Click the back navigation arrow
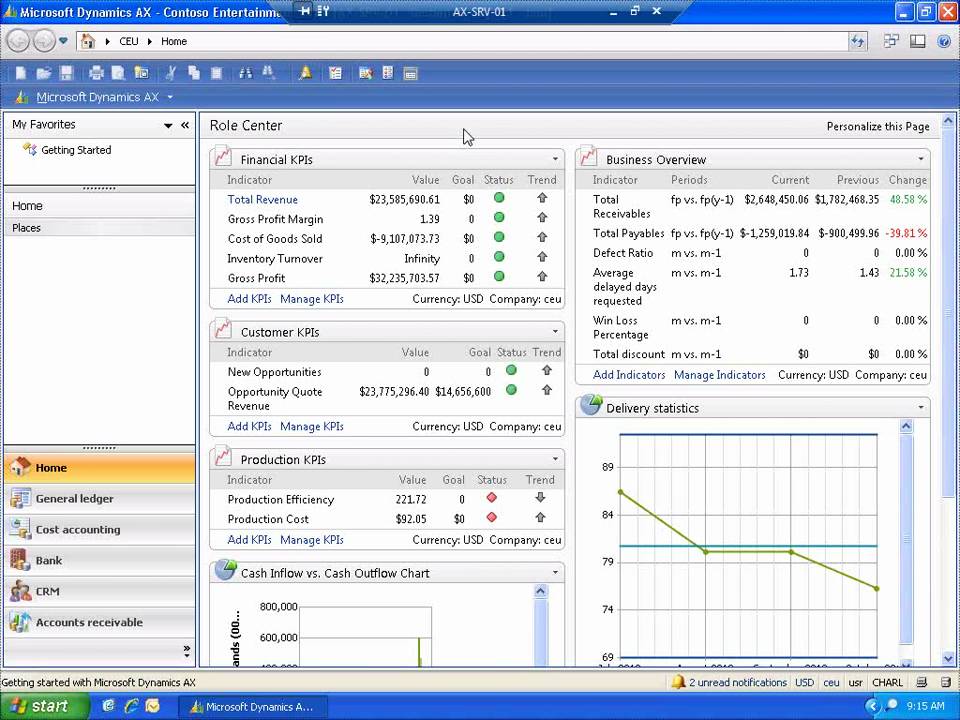Image resolution: width=960 pixels, height=720 pixels. [x=18, y=41]
